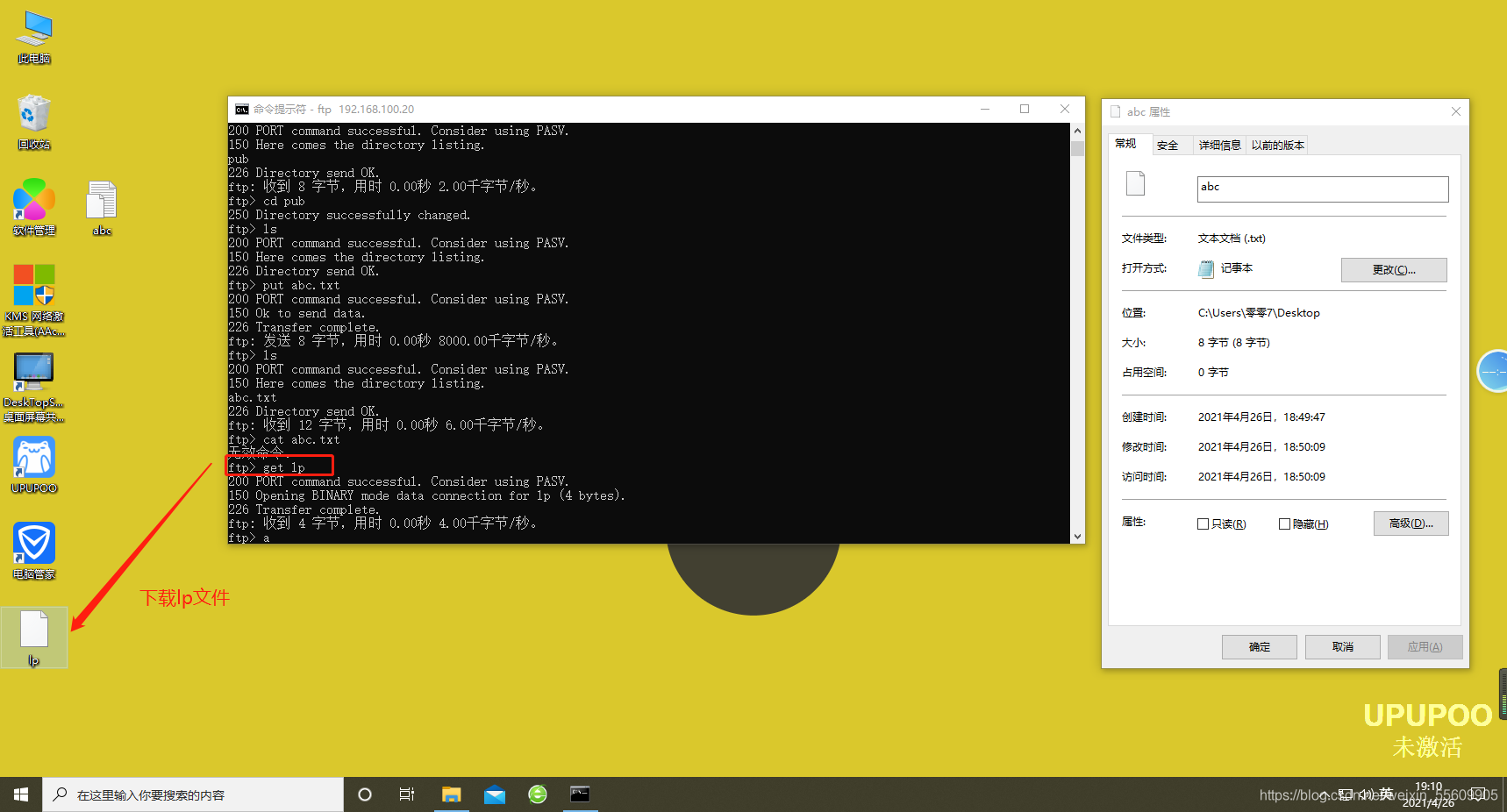This screenshot has height=812, width=1507.
Task: Open the Mail app in taskbar
Action: coord(495,794)
